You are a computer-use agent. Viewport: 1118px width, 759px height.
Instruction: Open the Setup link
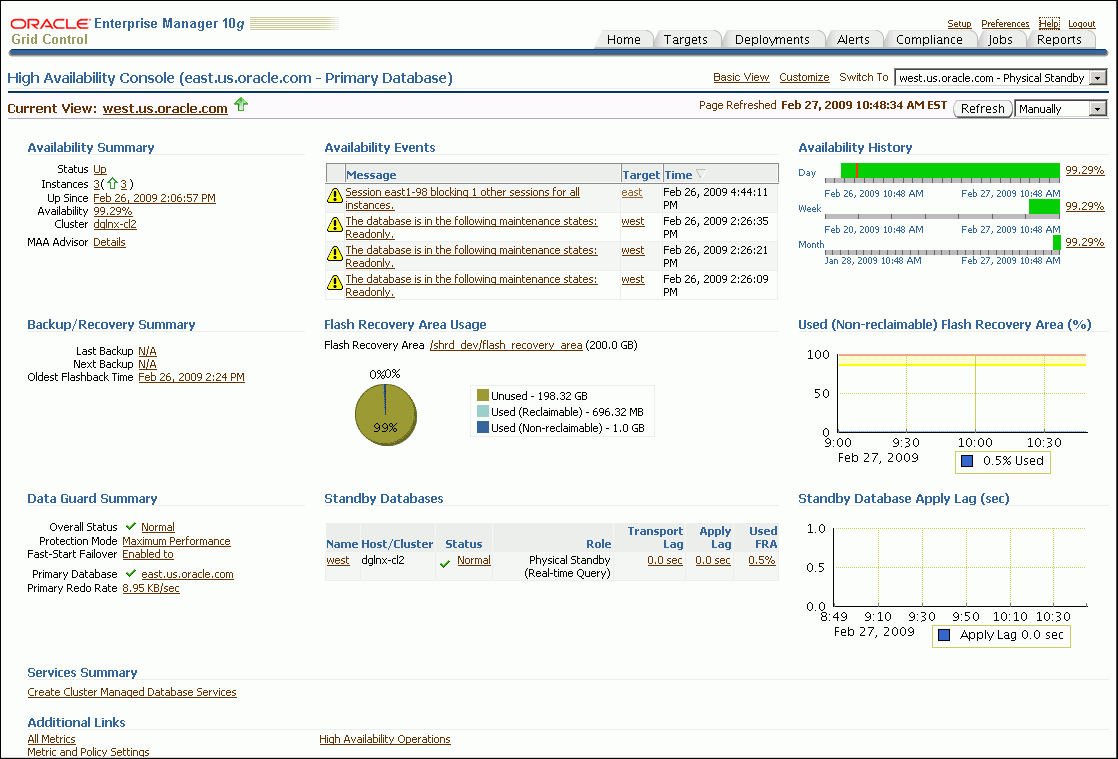pos(959,24)
